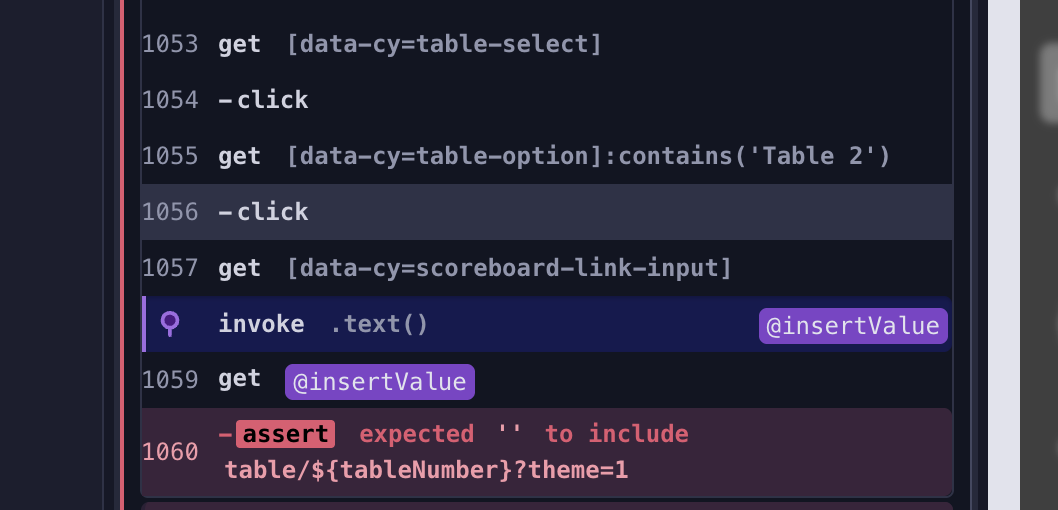The image size is (1058, 510).
Task: Click the red assert badge on line 1060
Action: pyautogui.click(x=284, y=434)
